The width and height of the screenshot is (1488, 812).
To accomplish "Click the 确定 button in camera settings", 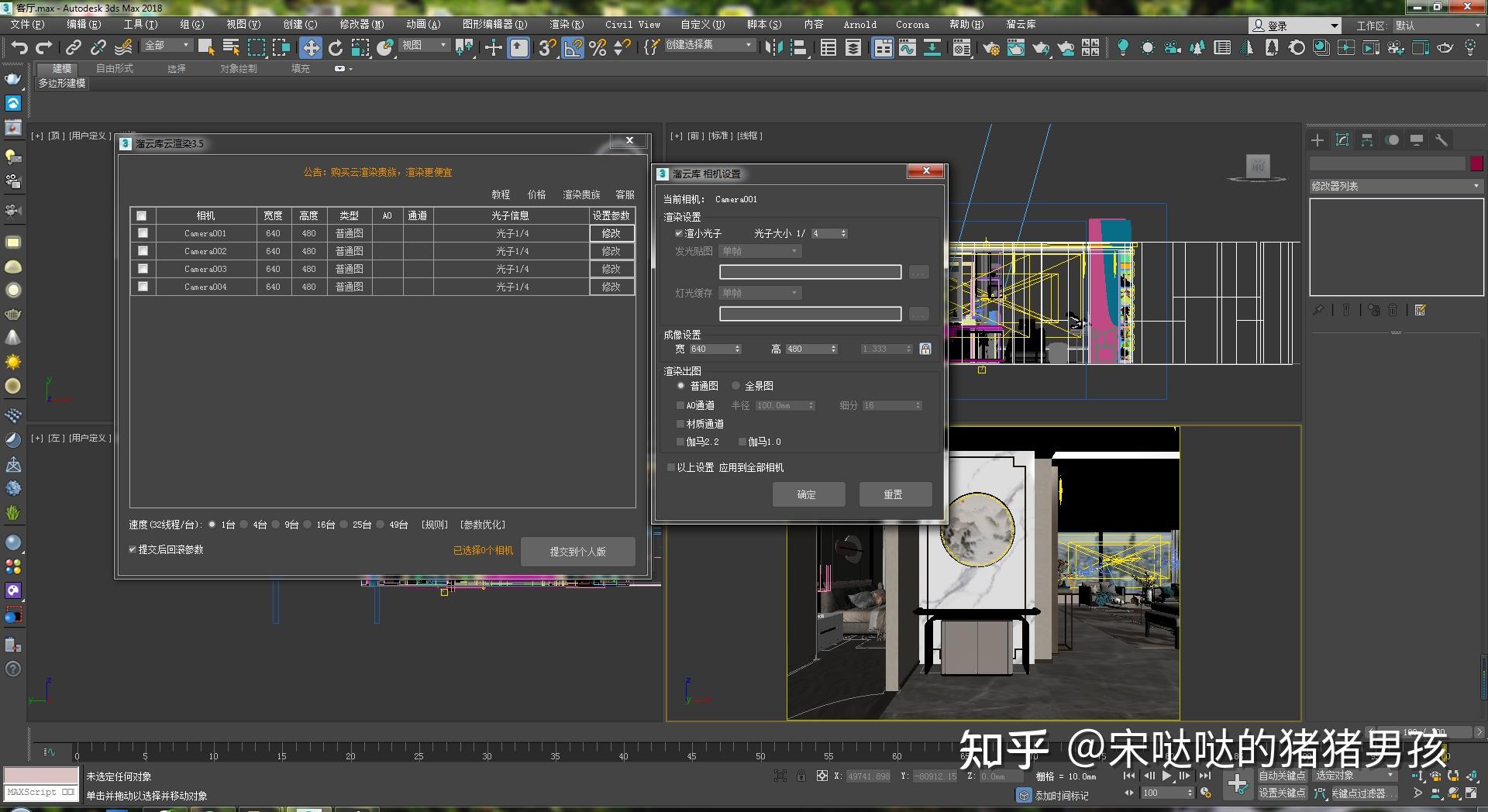I will point(808,494).
